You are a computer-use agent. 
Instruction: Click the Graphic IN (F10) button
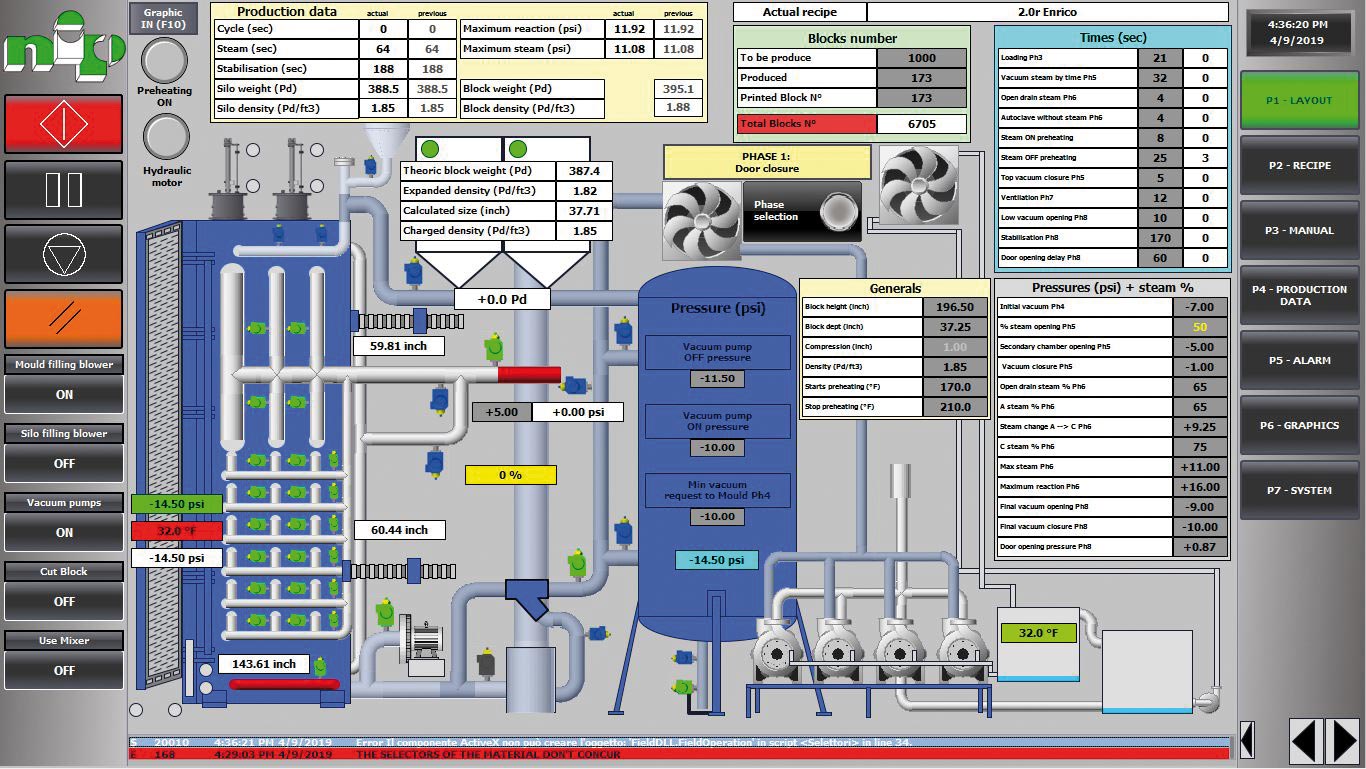(x=163, y=19)
